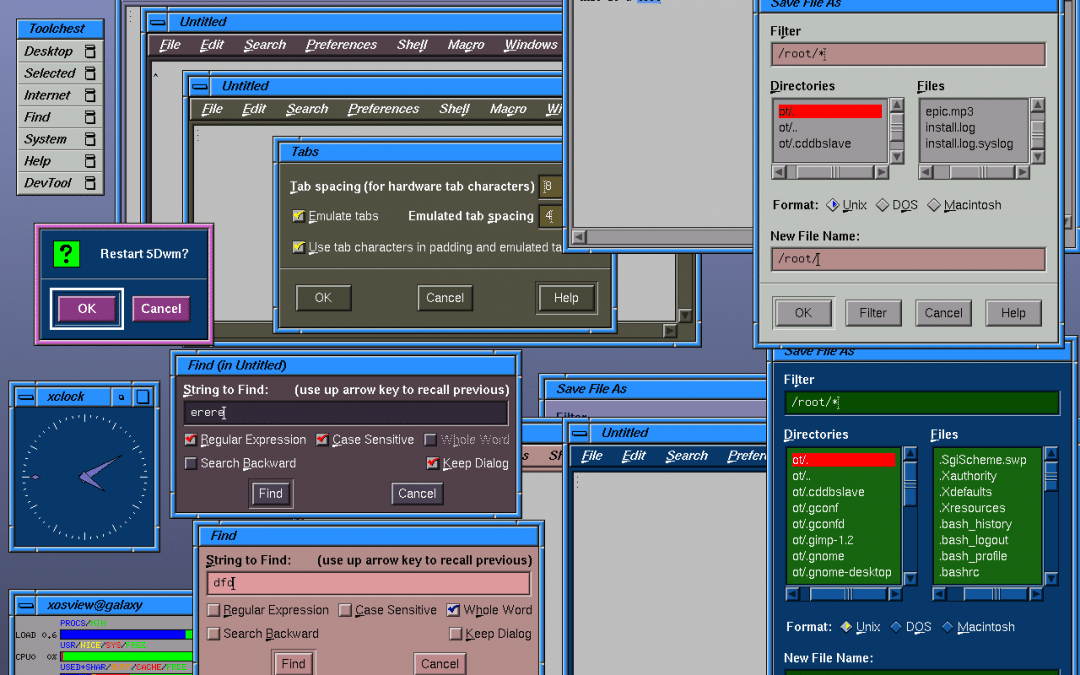This screenshot has height=675, width=1080.
Task: Select ot/.gimp-1.2 in the Directories list
Action: click(822, 540)
